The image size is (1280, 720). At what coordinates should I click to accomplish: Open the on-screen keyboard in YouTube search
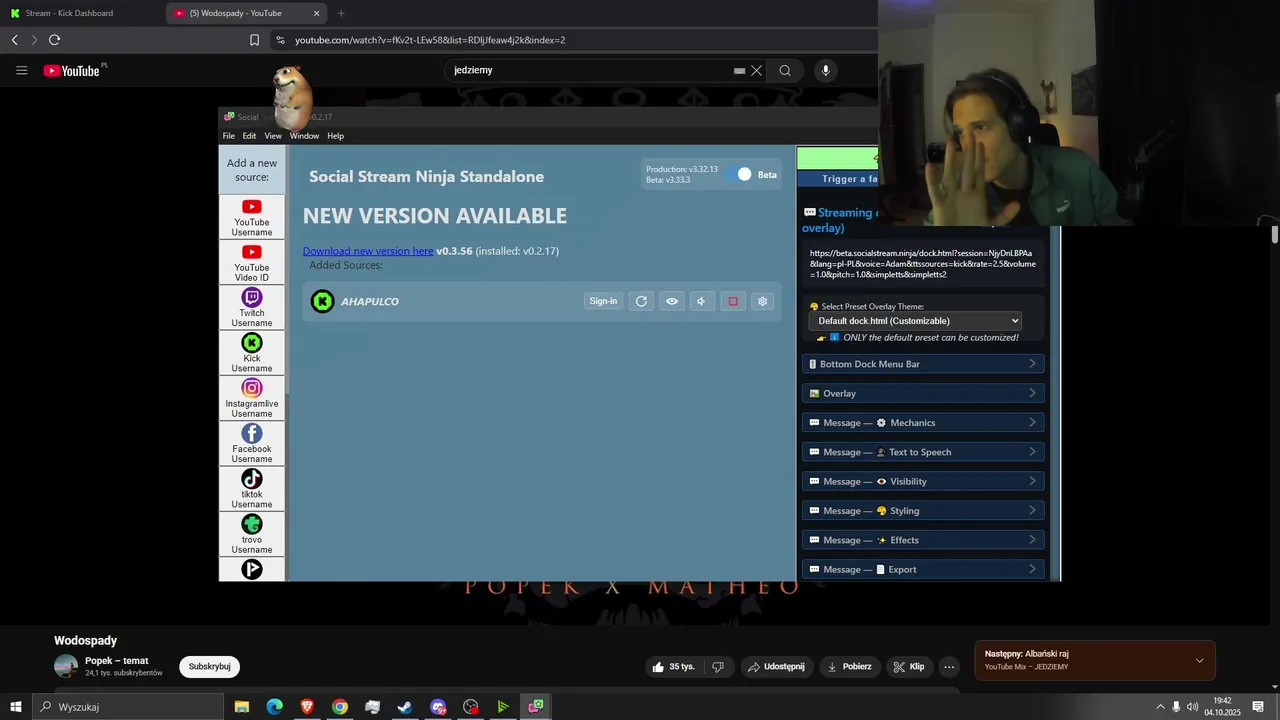(739, 71)
